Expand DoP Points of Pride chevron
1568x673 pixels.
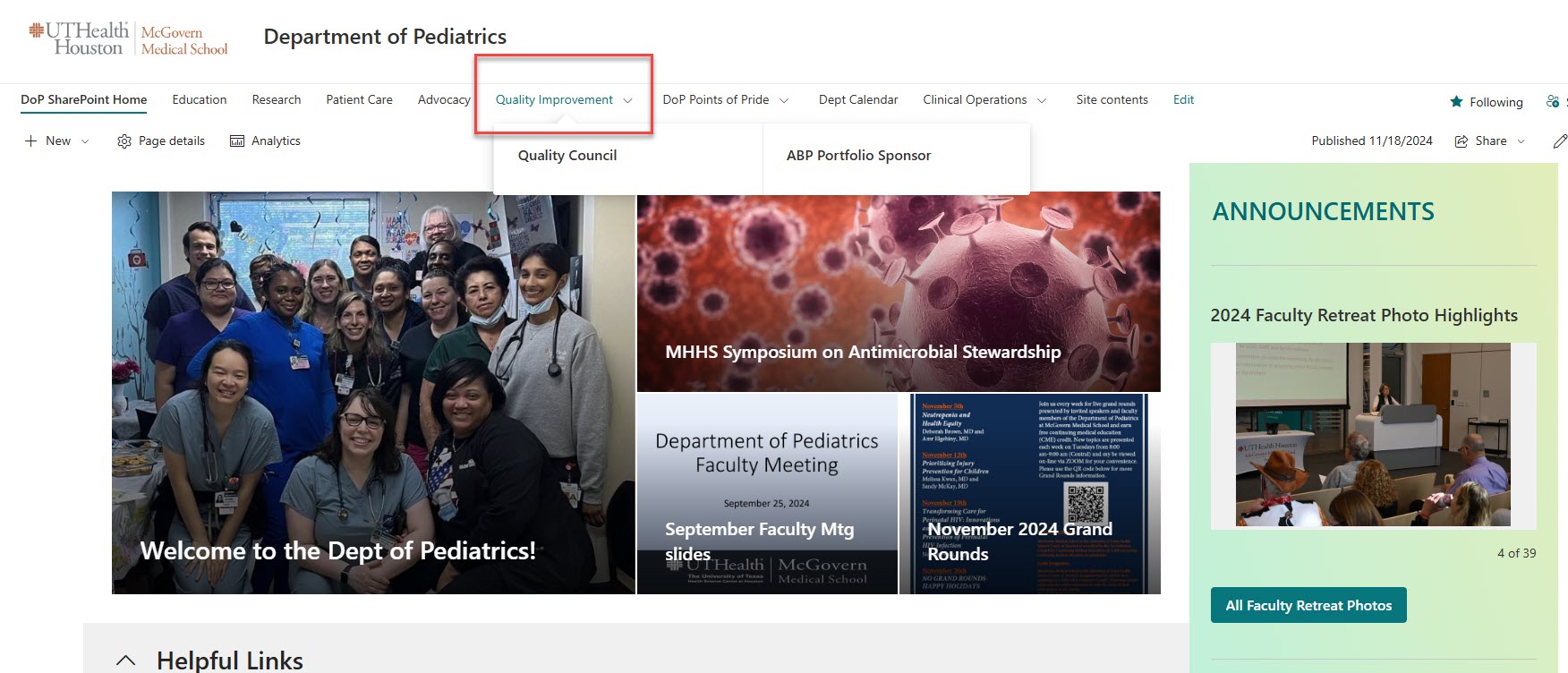784,100
